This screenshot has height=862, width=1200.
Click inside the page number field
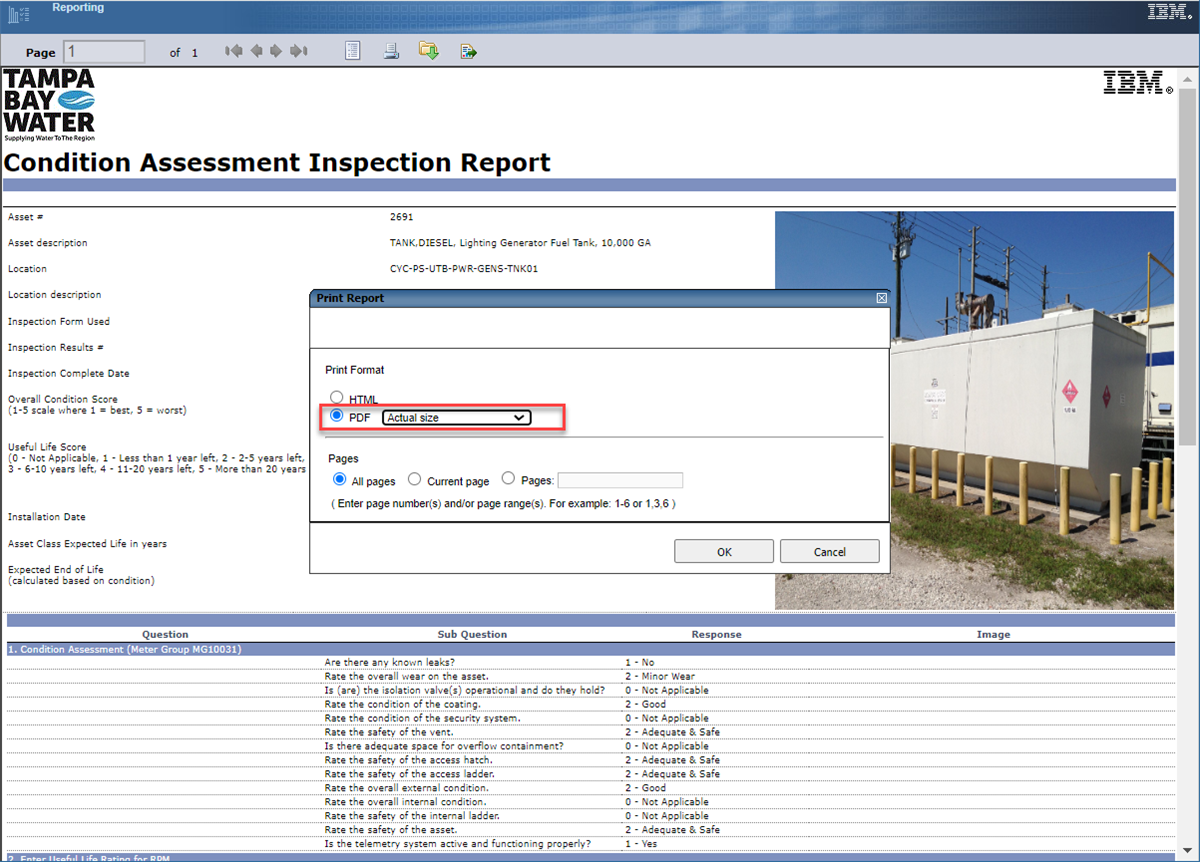click(103, 51)
